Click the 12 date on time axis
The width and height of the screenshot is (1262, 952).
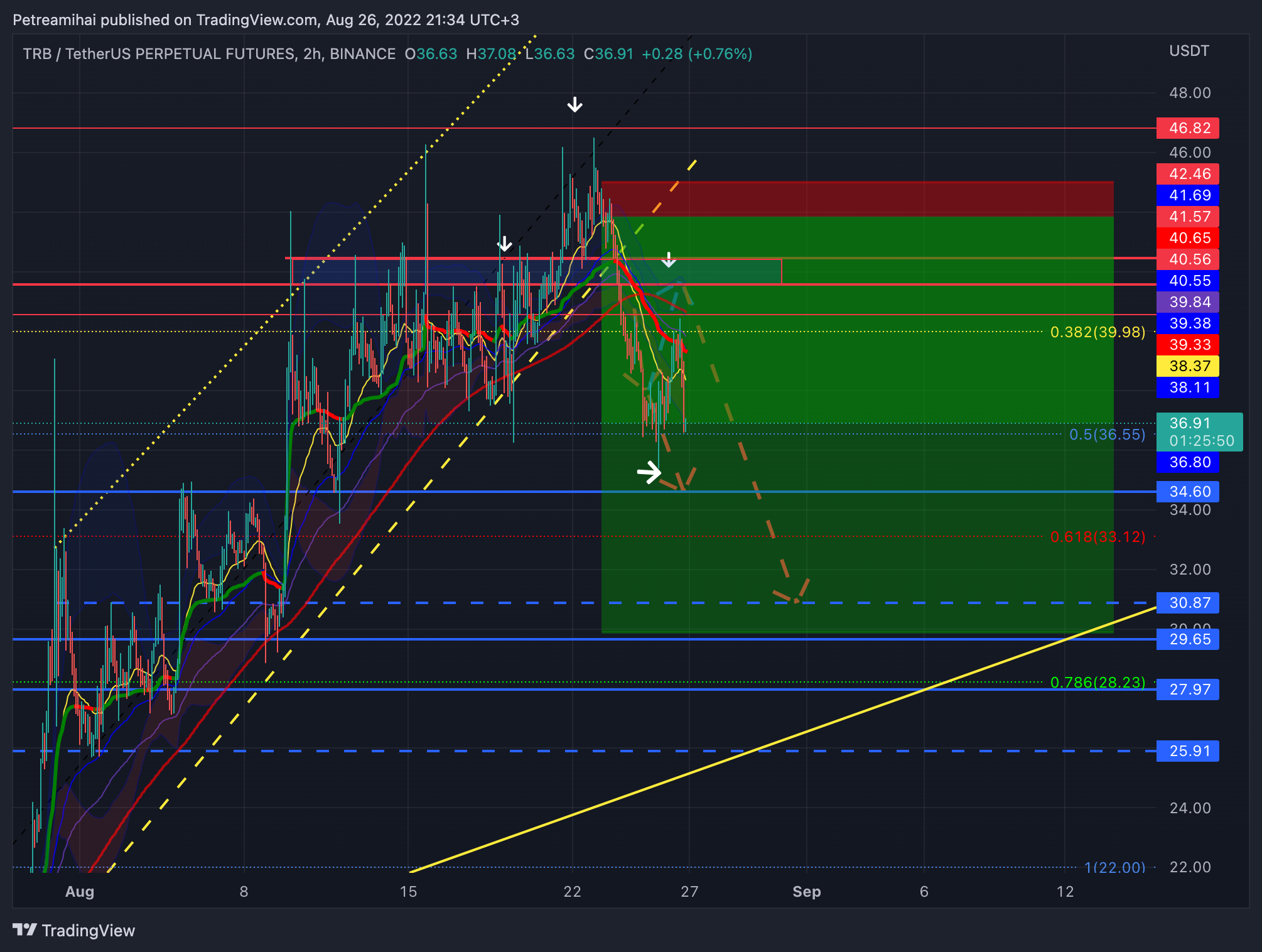pos(1065,891)
